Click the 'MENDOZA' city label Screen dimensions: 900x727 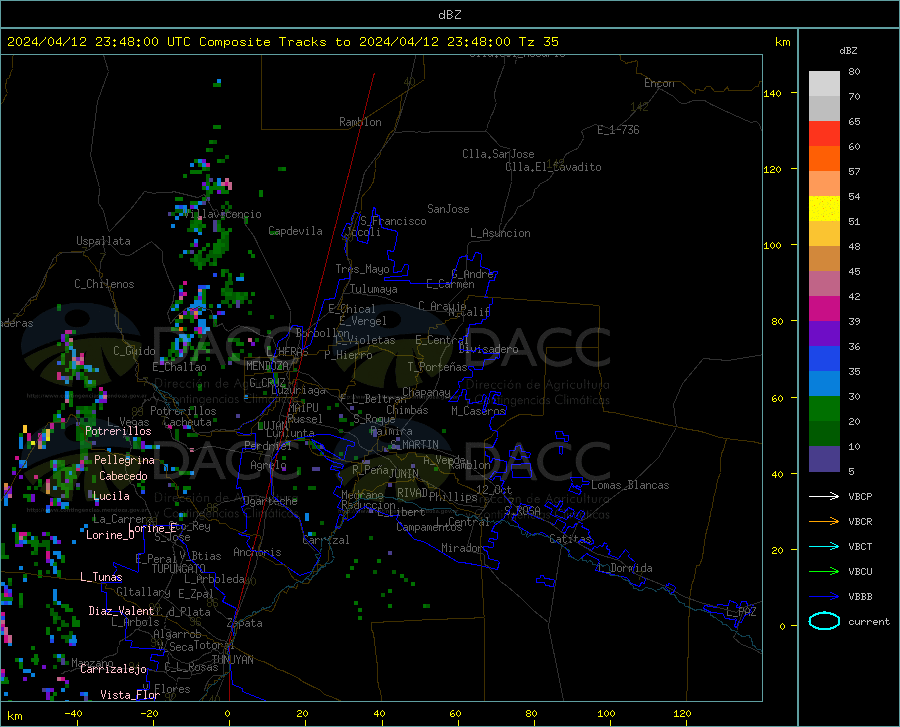click(x=267, y=366)
